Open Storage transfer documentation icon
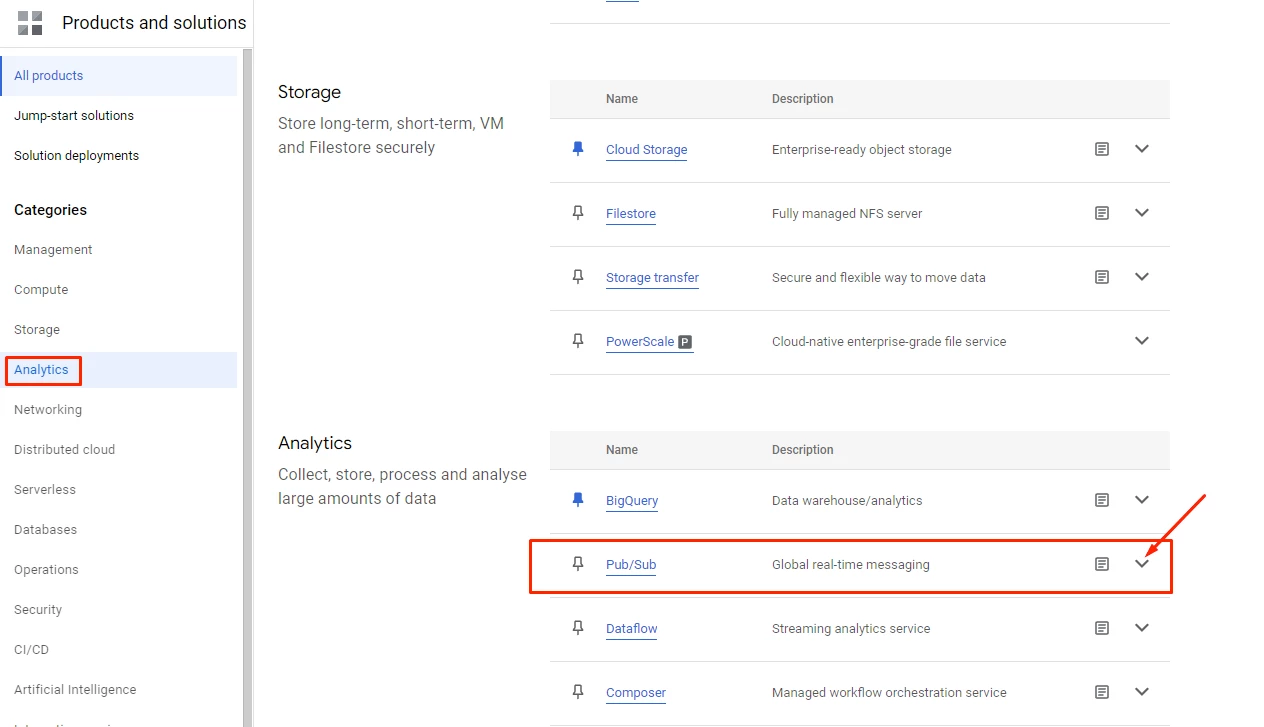This screenshot has width=1264, height=727. [x=1101, y=277]
